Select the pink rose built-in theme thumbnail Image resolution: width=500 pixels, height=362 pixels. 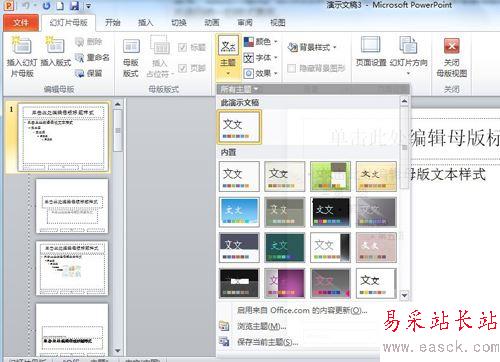coord(376,247)
